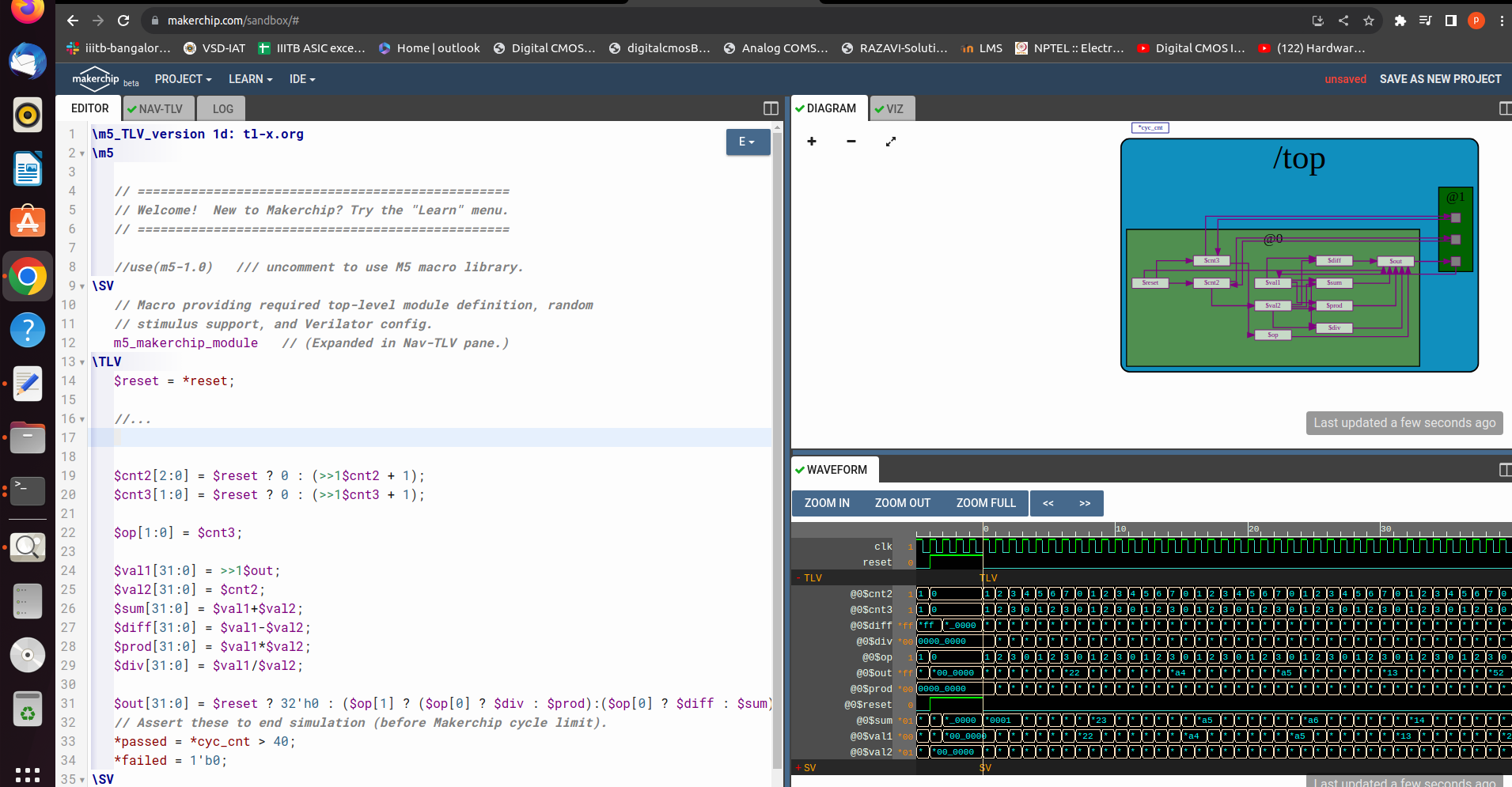
Task: Reload the Makerchip page
Action: (x=124, y=21)
